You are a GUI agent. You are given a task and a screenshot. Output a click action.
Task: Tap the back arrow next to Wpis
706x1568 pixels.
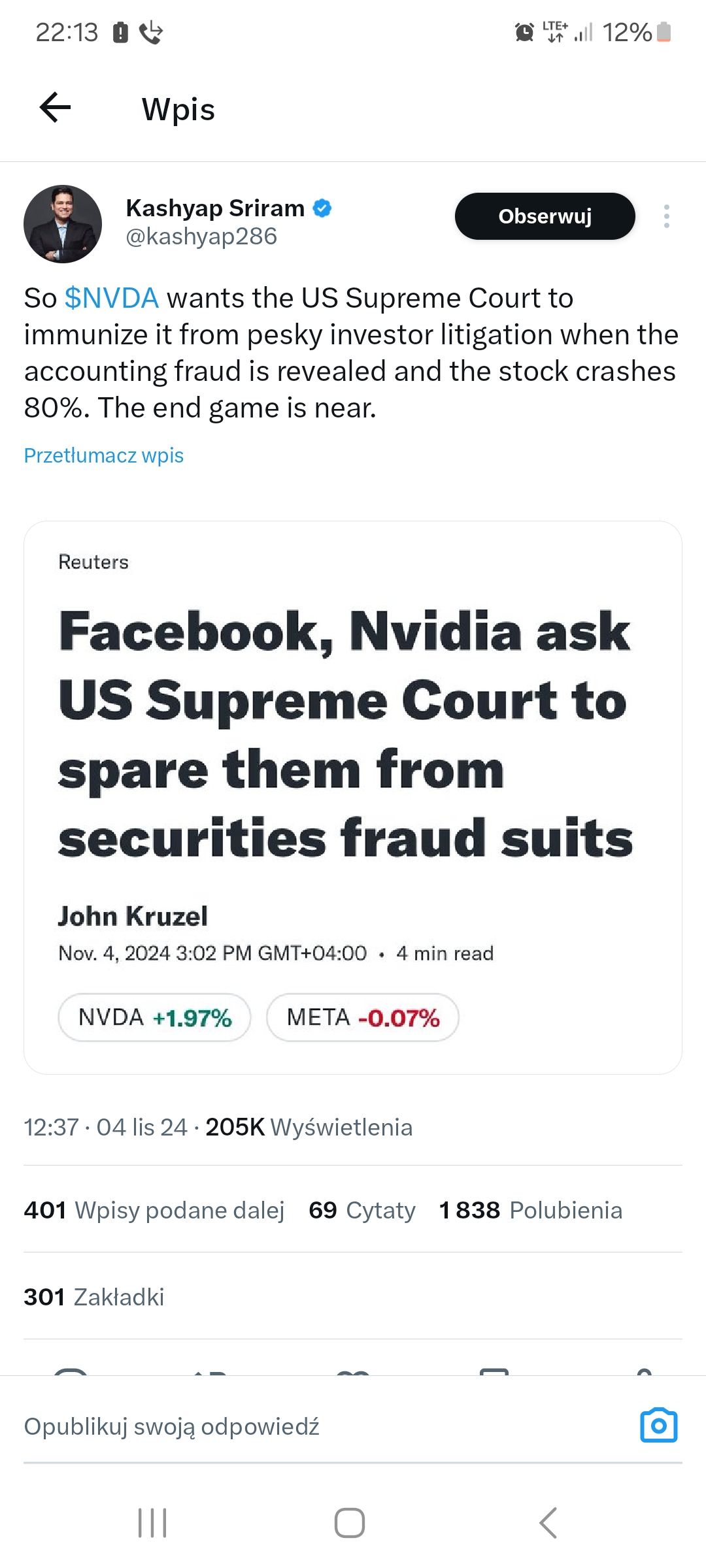[x=56, y=108]
